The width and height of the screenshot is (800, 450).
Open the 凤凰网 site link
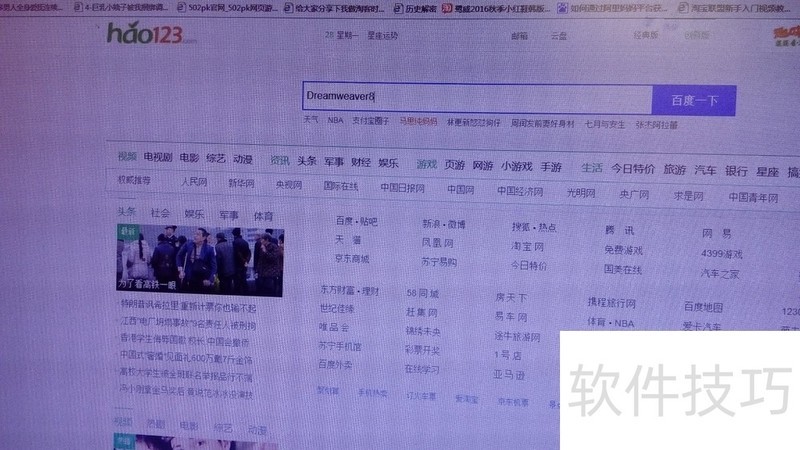[437, 243]
